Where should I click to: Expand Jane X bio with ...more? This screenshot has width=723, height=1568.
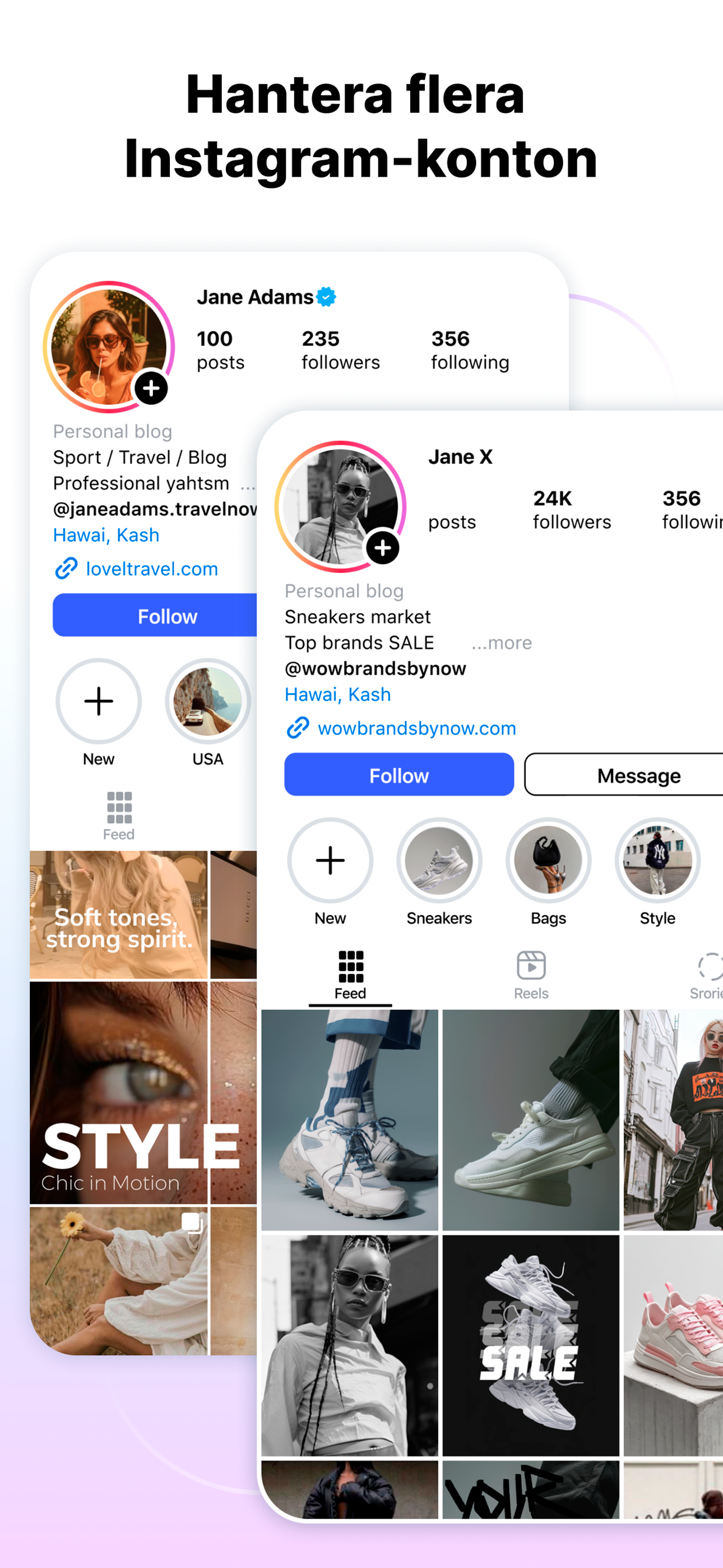[502, 642]
